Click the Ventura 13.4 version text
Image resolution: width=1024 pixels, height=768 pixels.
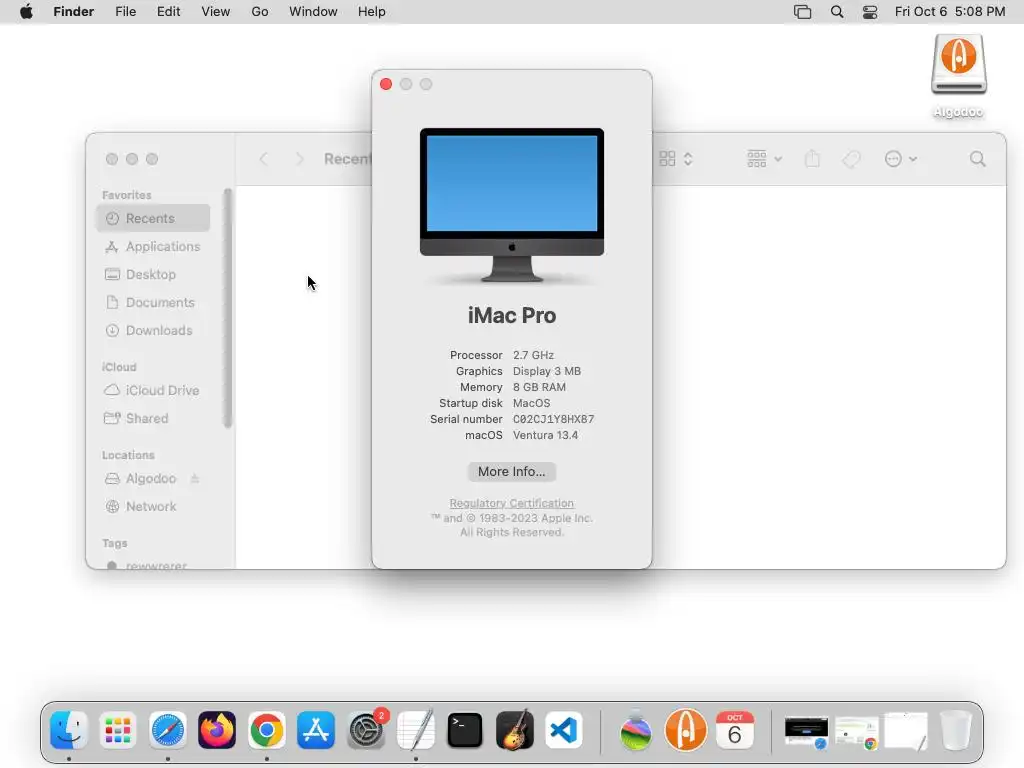click(x=545, y=435)
